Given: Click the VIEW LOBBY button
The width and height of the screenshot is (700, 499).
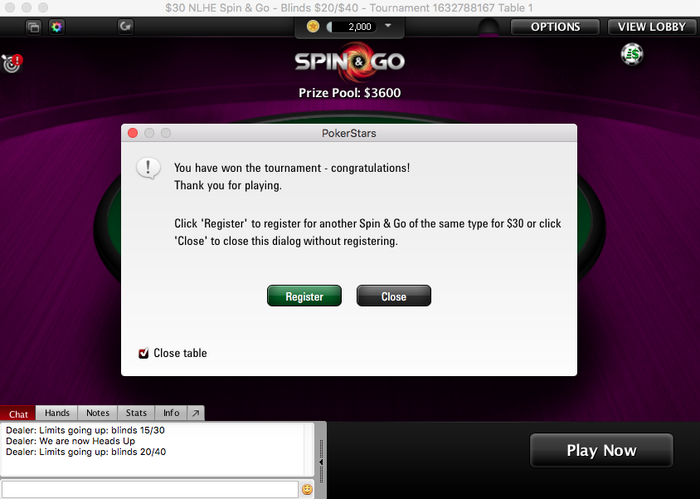Looking at the screenshot, I should [x=652, y=27].
